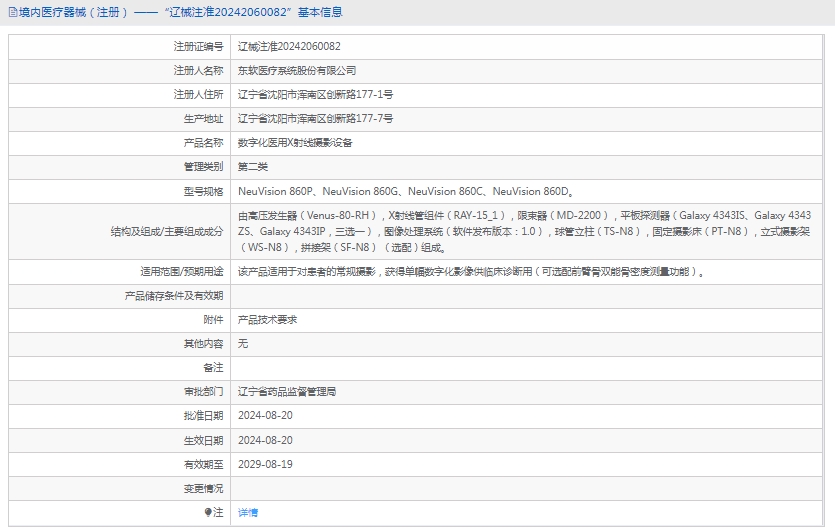Click the 变更情况 row label
Screen dimensions: 835x530
203,488
